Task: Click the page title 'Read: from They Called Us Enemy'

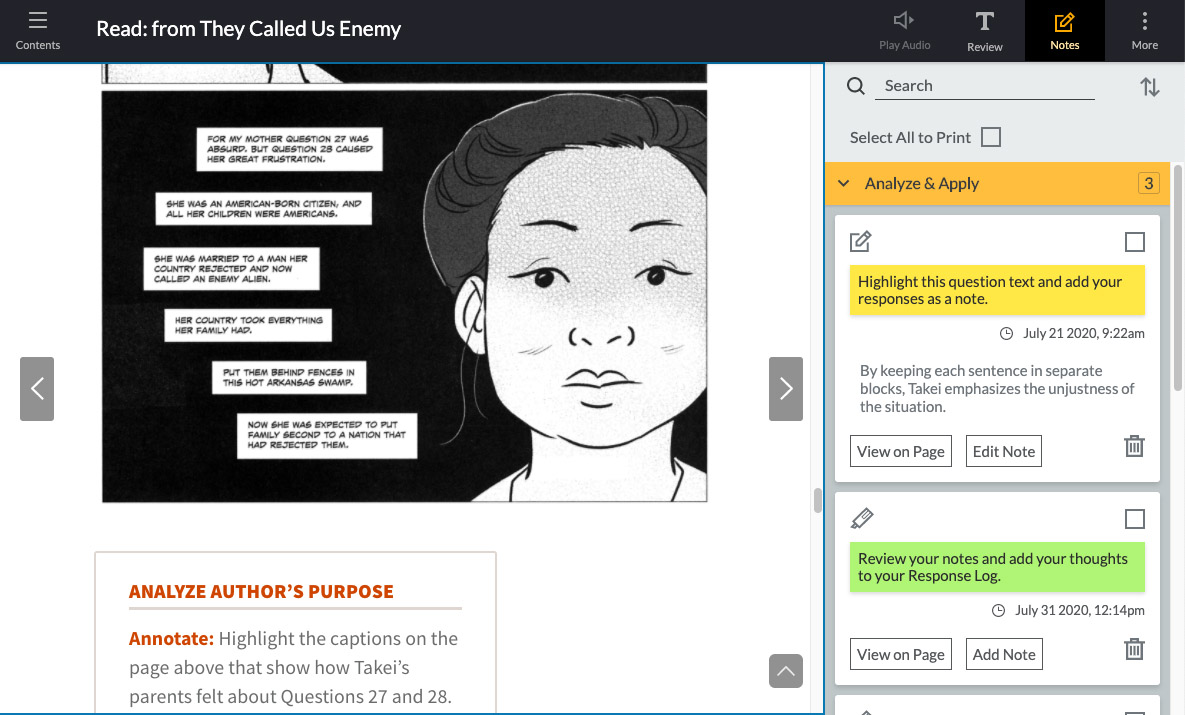Action: [x=249, y=29]
